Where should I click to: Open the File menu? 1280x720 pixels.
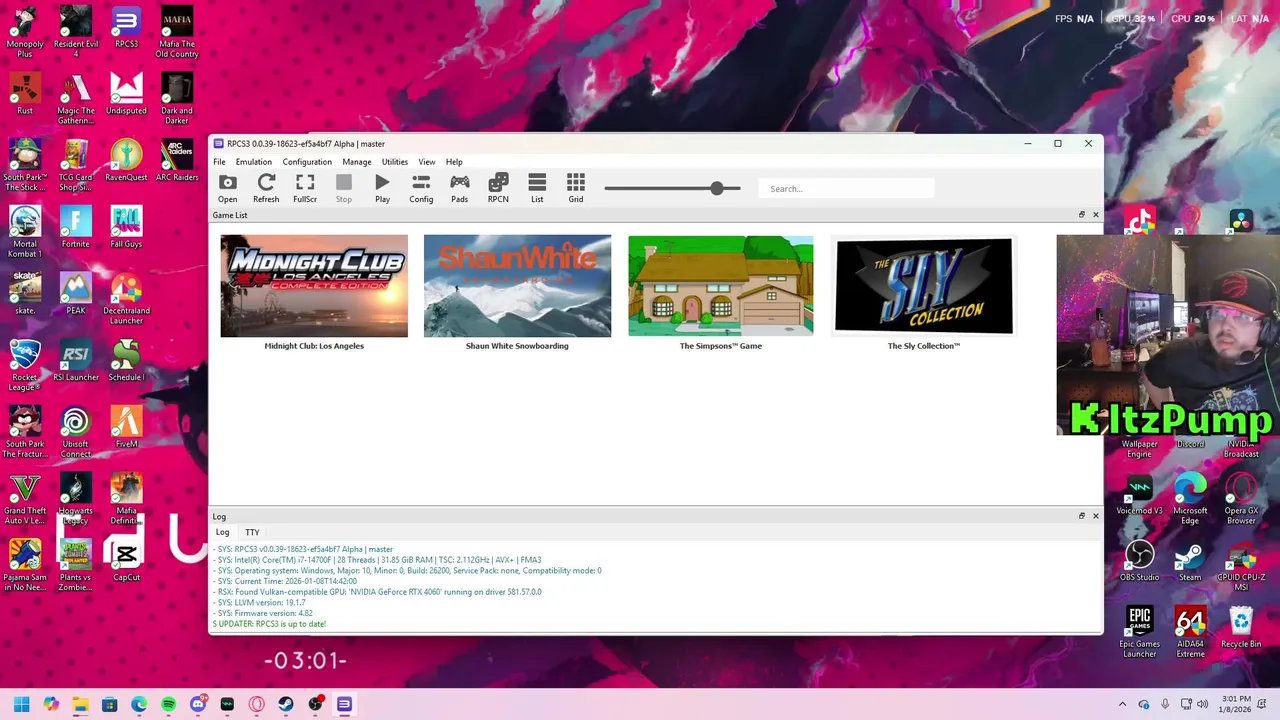219,162
